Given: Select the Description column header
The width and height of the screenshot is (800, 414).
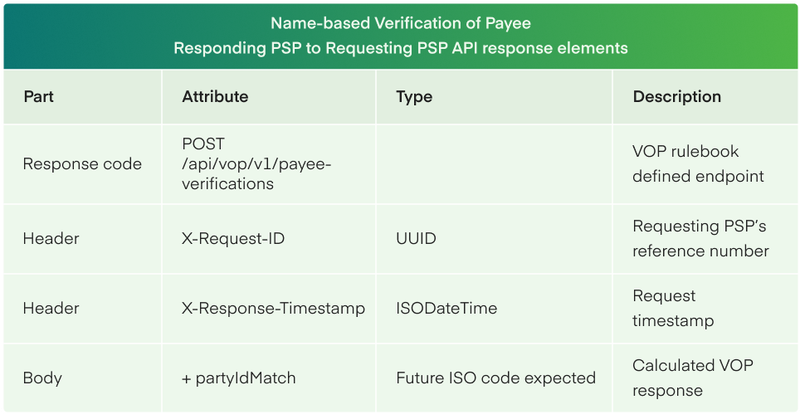Looking at the screenshot, I should [x=705, y=97].
